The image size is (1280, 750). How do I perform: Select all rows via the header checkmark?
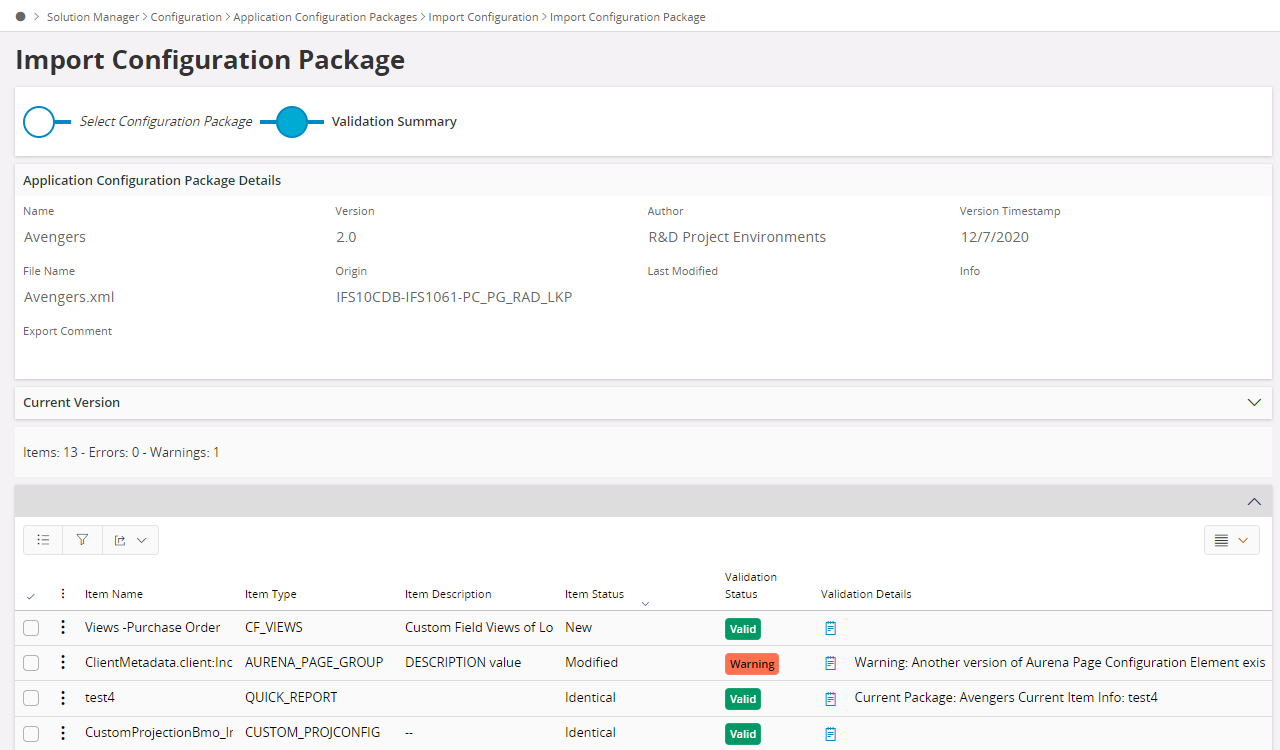coord(30,593)
